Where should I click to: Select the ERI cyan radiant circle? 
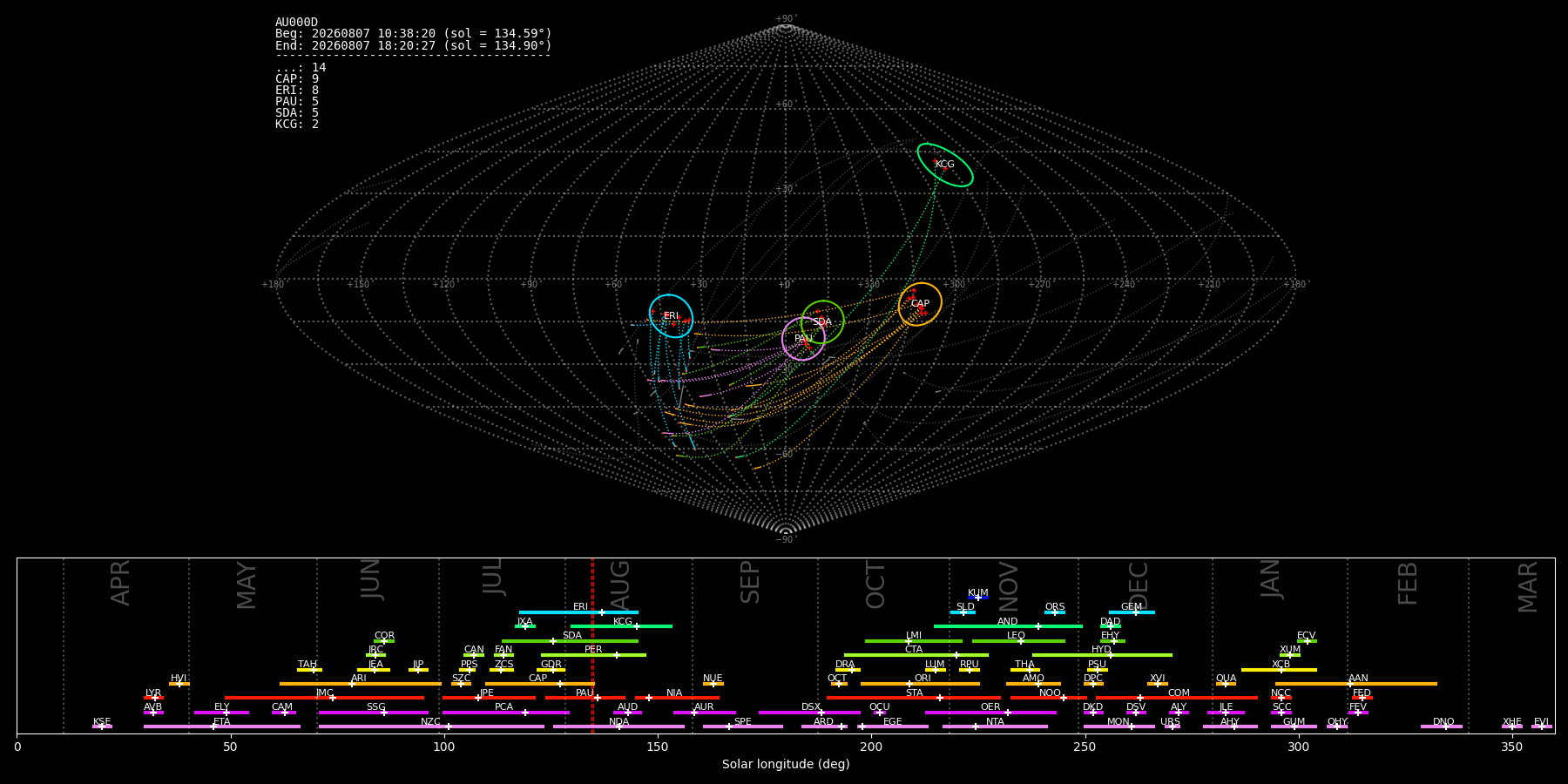(x=671, y=316)
